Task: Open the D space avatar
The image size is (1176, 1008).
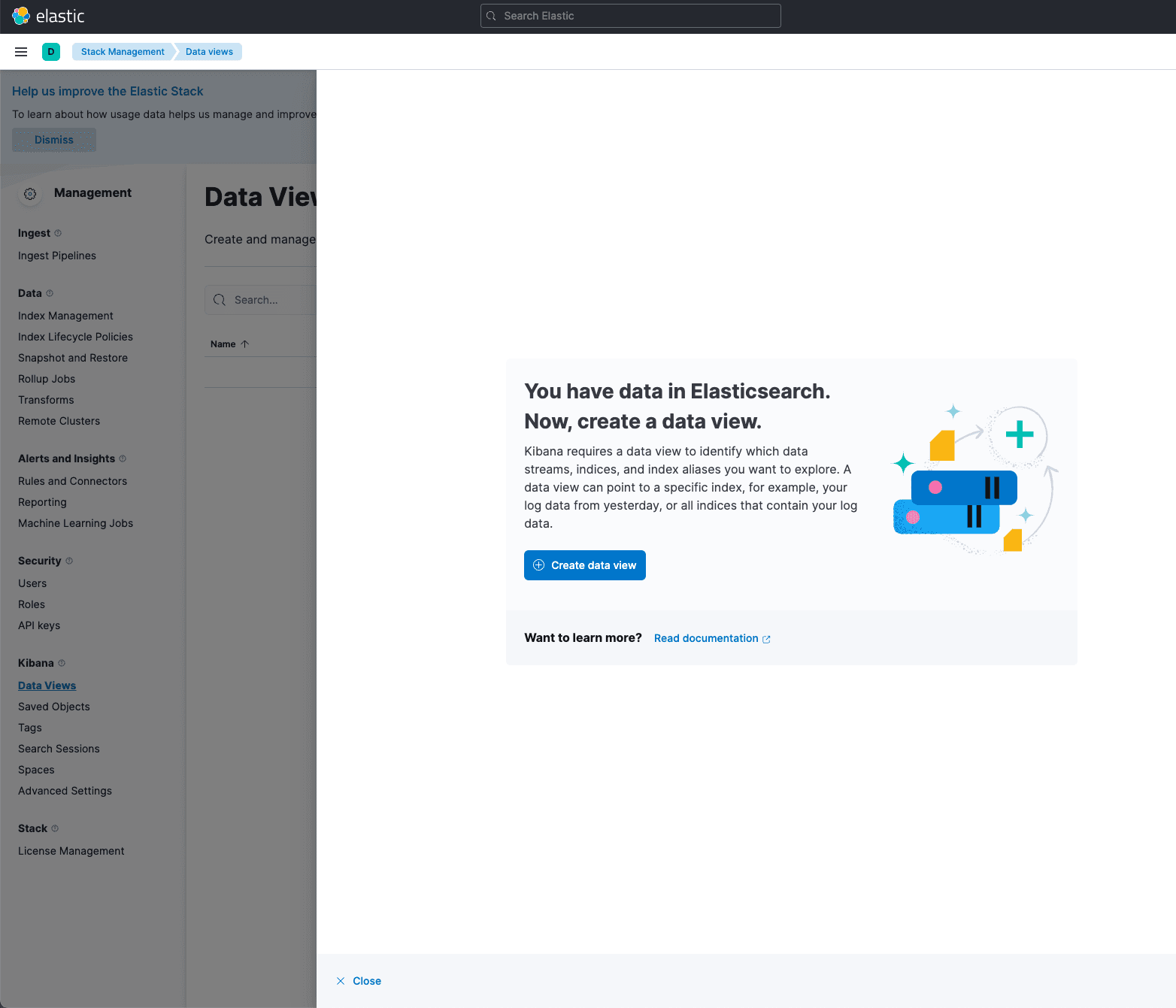Action: [51, 52]
